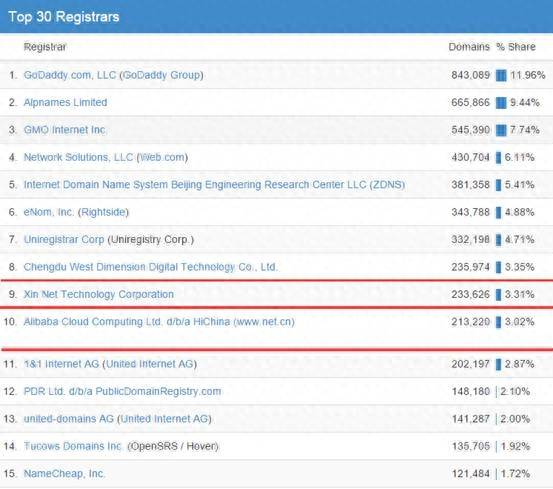Open the NameCheap, Inc. link
Screen dimensions: 553x489
64,473
